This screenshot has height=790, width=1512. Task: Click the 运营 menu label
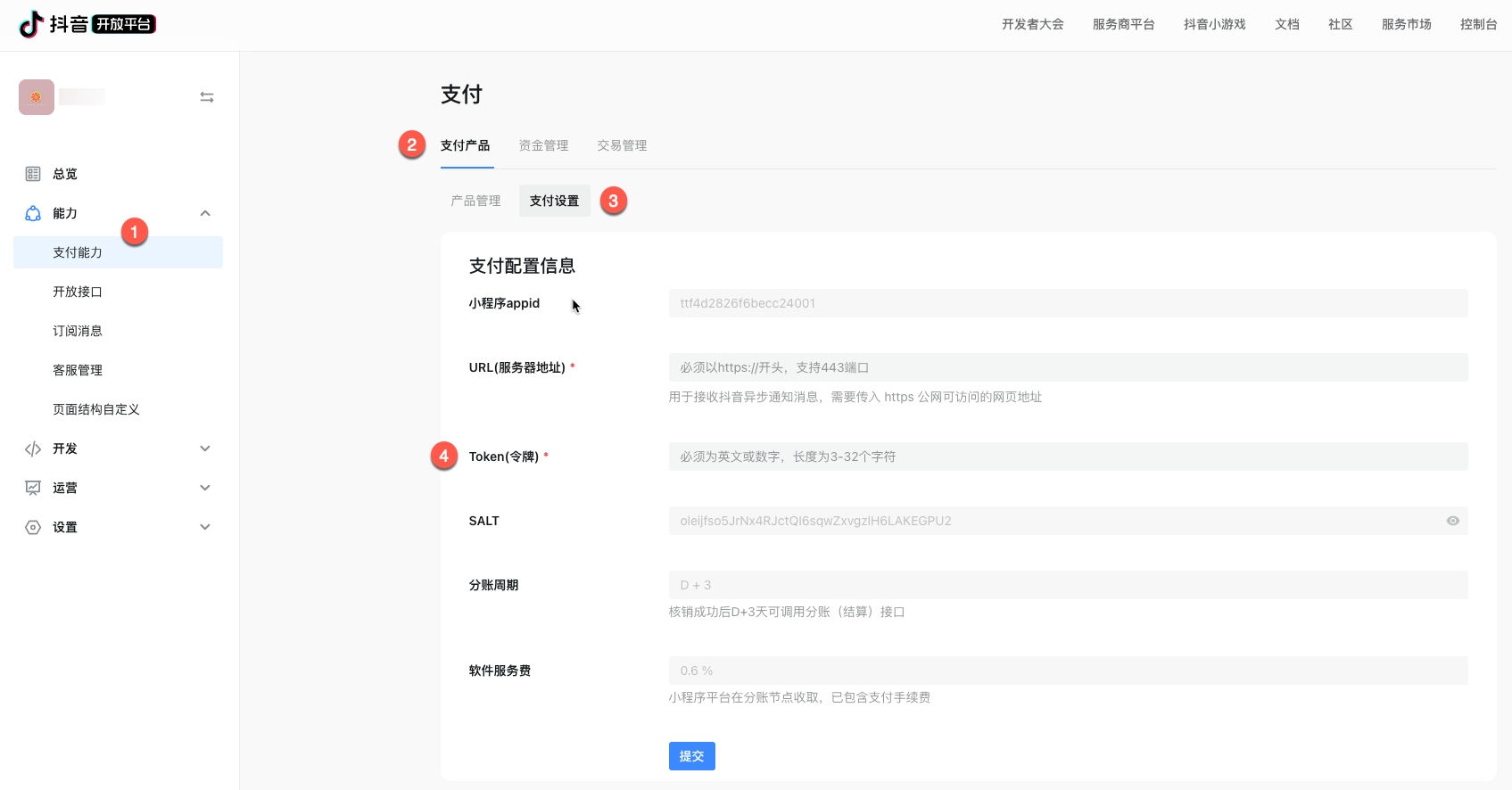[65, 488]
